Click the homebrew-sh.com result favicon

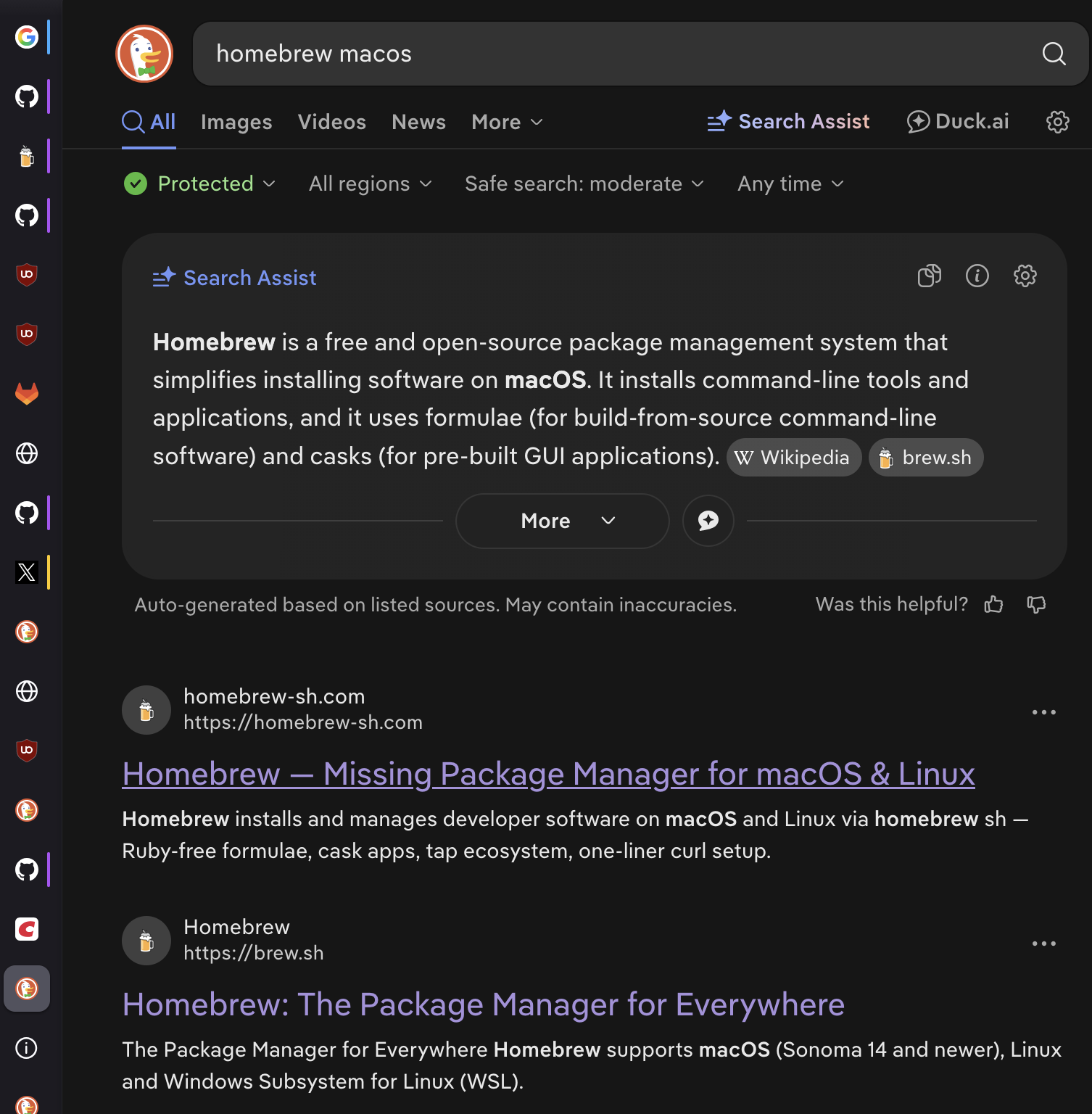146,710
